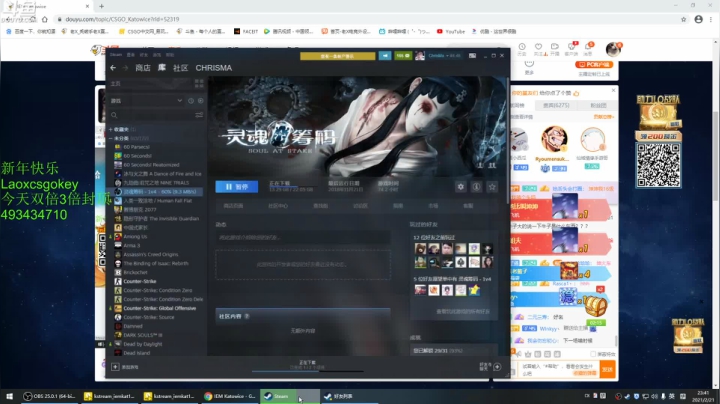Close the Douyu chat notice with X
This screenshot has height=404, width=720.
click(x=613, y=90)
